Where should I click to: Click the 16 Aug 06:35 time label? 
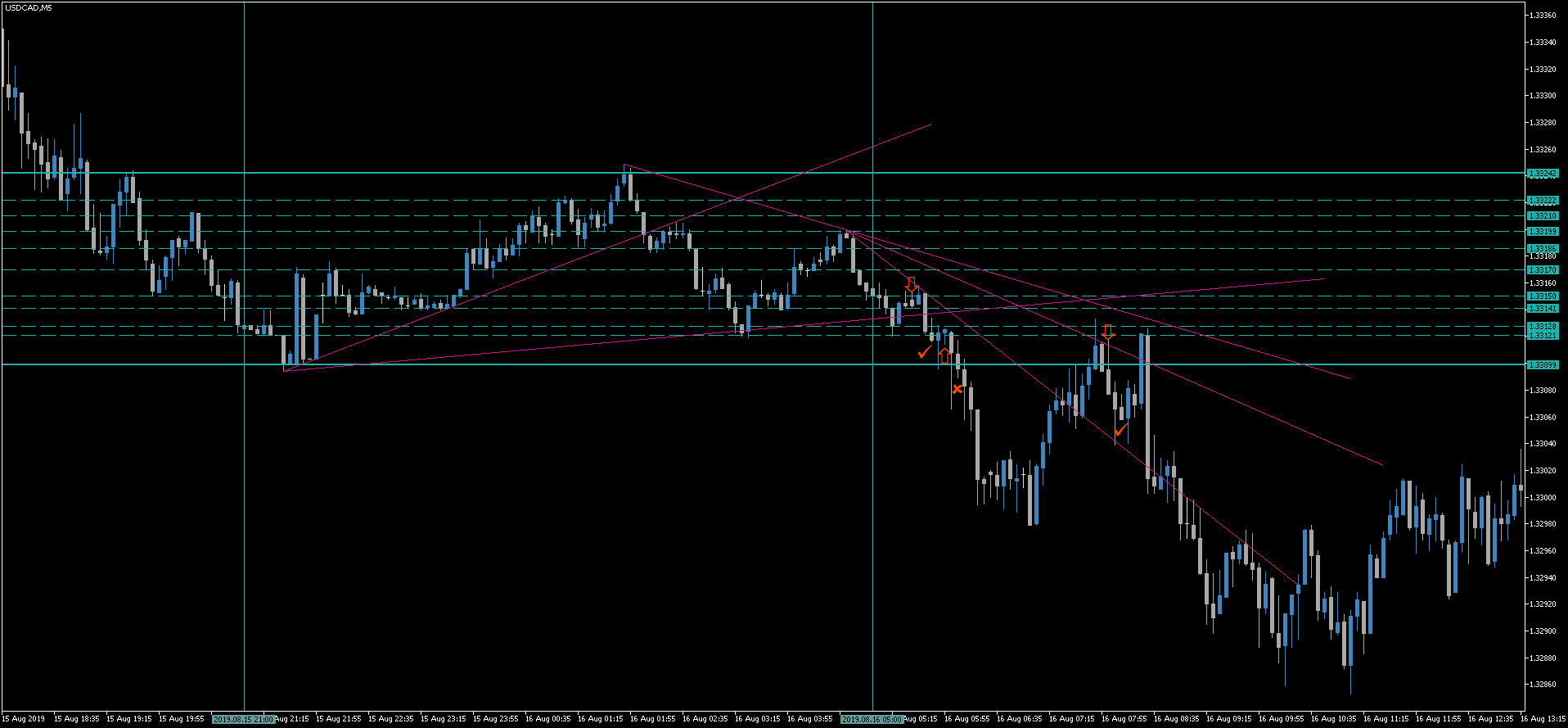click(1020, 719)
